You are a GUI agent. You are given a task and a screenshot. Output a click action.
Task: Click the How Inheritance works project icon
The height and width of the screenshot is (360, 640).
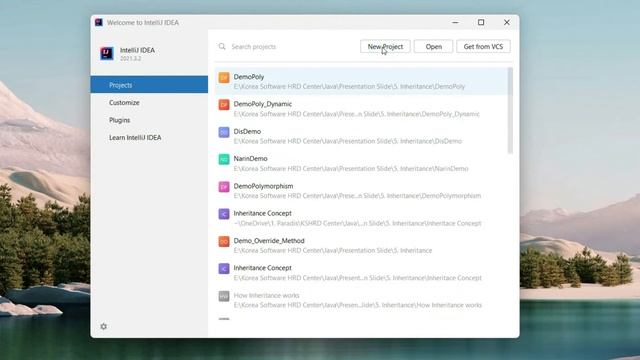point(224,296)
